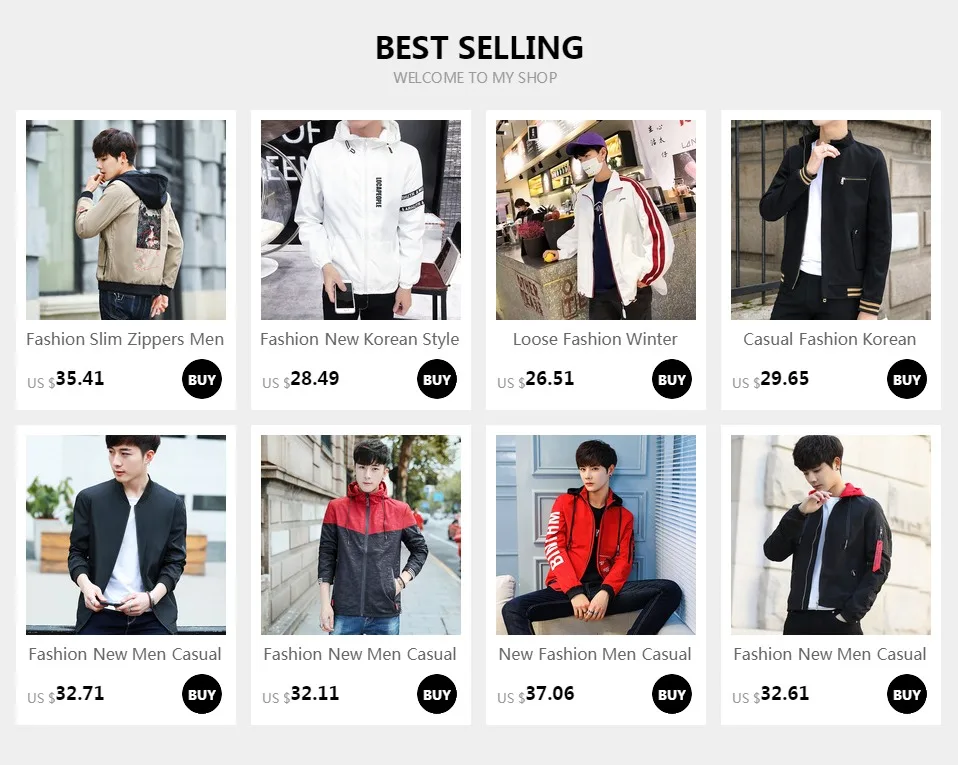Screen dimensions: 958x765
Task: Open 'Fashion Slim Zippers Men' title link
Action: coord(125,339)
